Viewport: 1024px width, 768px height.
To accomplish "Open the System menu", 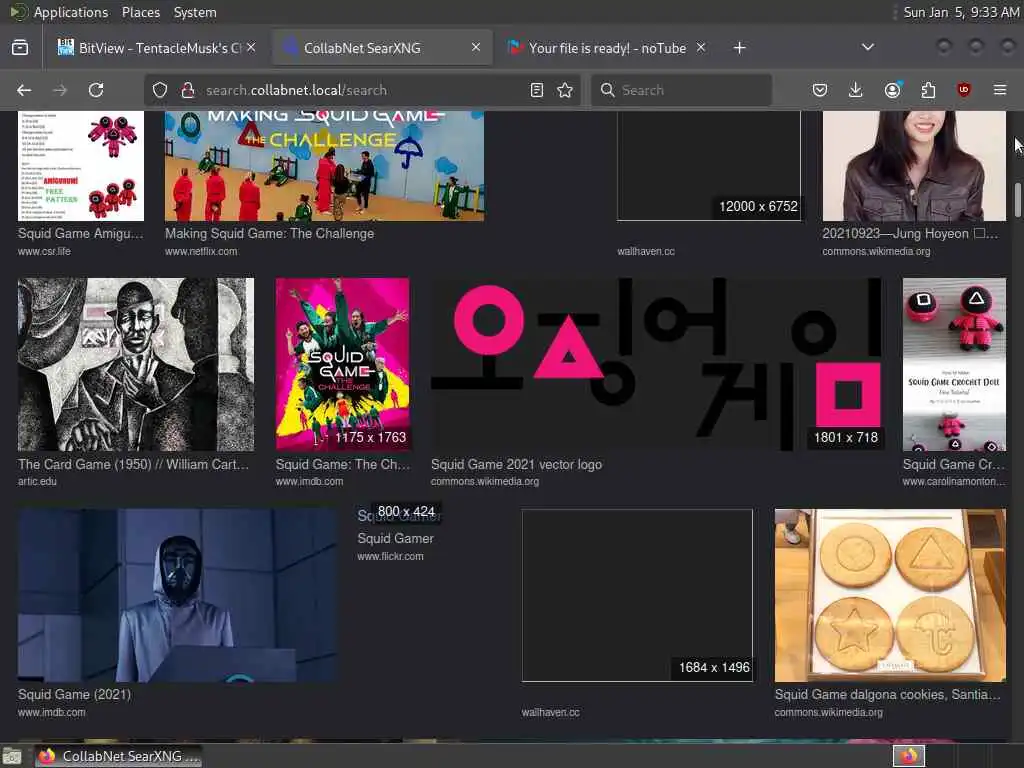I will click(195, 12).
